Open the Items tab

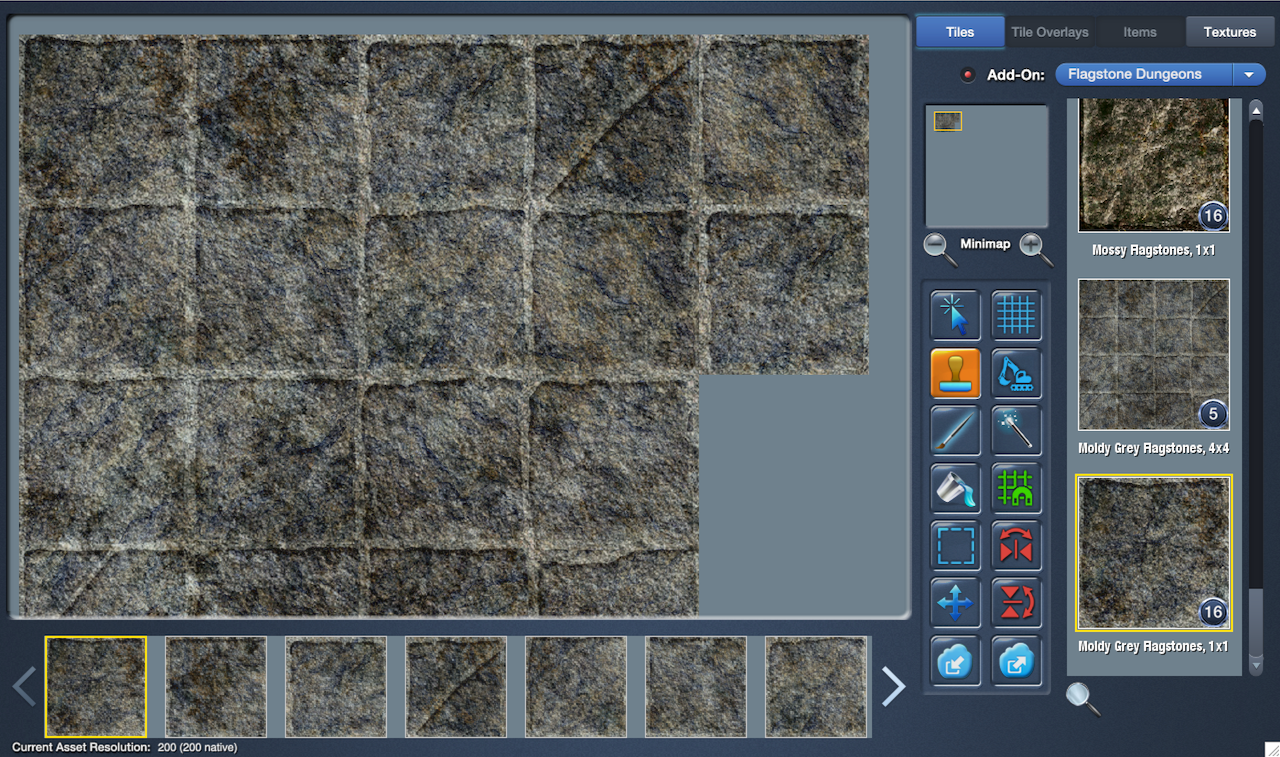coord(1139,32)
